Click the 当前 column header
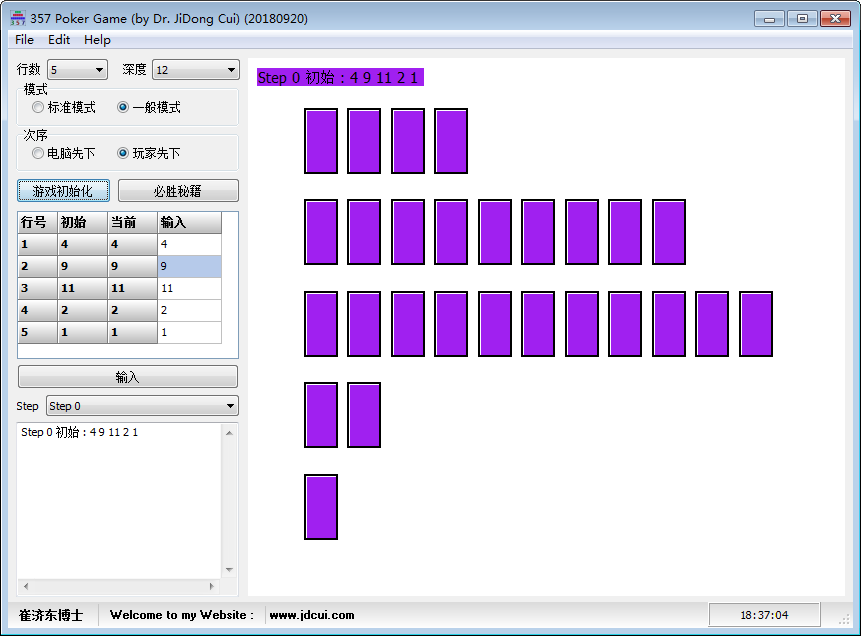This screenshot has width=861, height=636. [x=132, y=222]
